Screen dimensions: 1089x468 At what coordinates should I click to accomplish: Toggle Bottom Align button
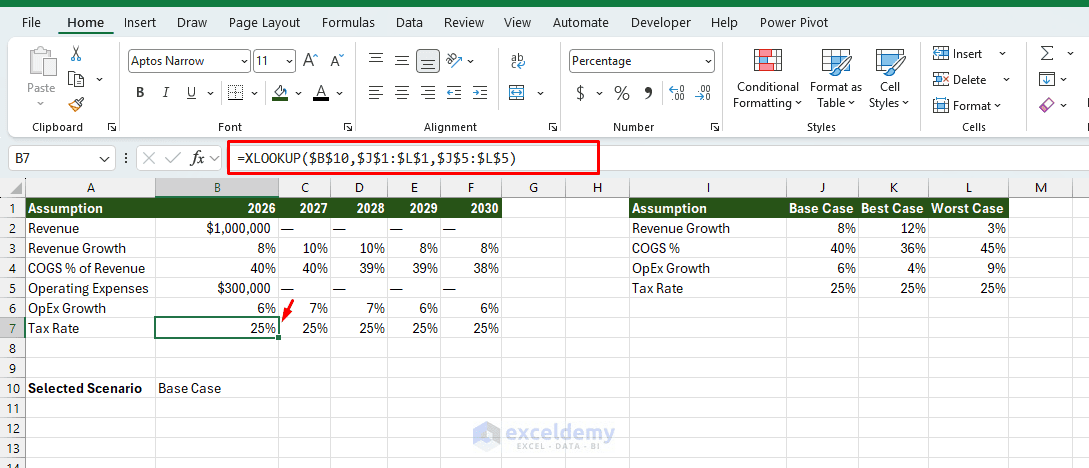(428, 61)
